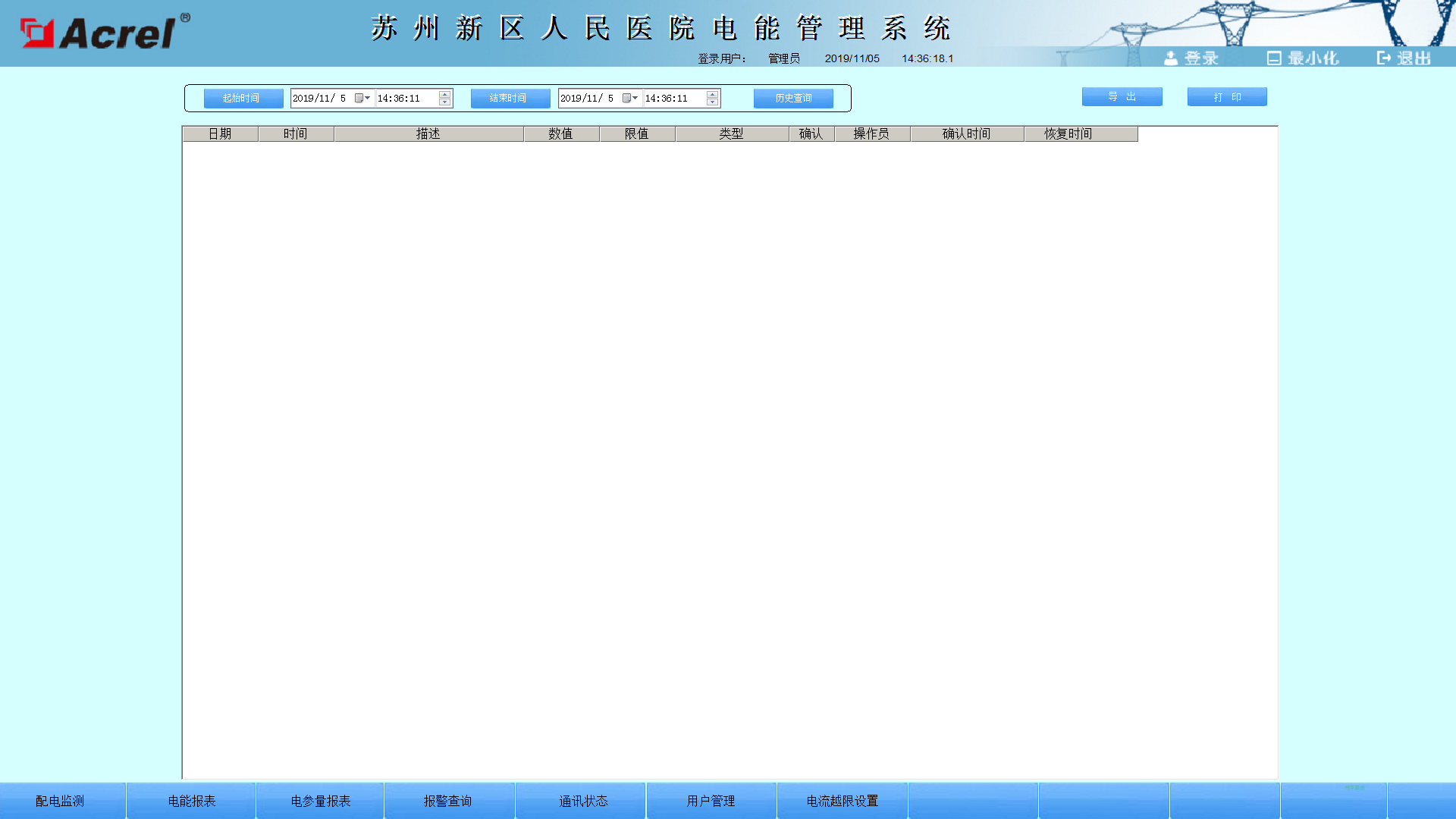Increase end time with up spinner arrow
This screenshot has height=819, width=1456.
pos(712,95)
